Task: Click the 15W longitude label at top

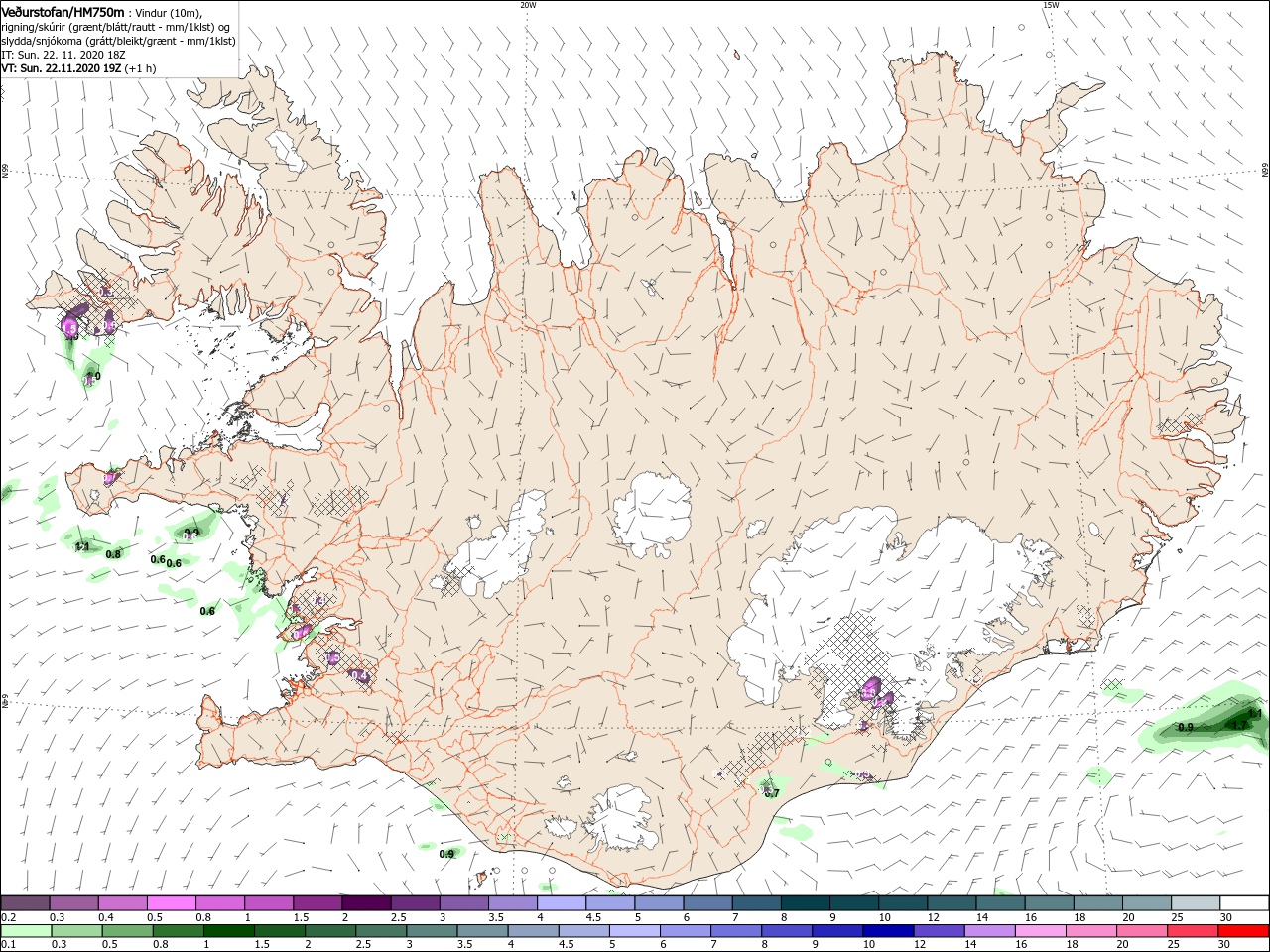Action: (1051, 5)
